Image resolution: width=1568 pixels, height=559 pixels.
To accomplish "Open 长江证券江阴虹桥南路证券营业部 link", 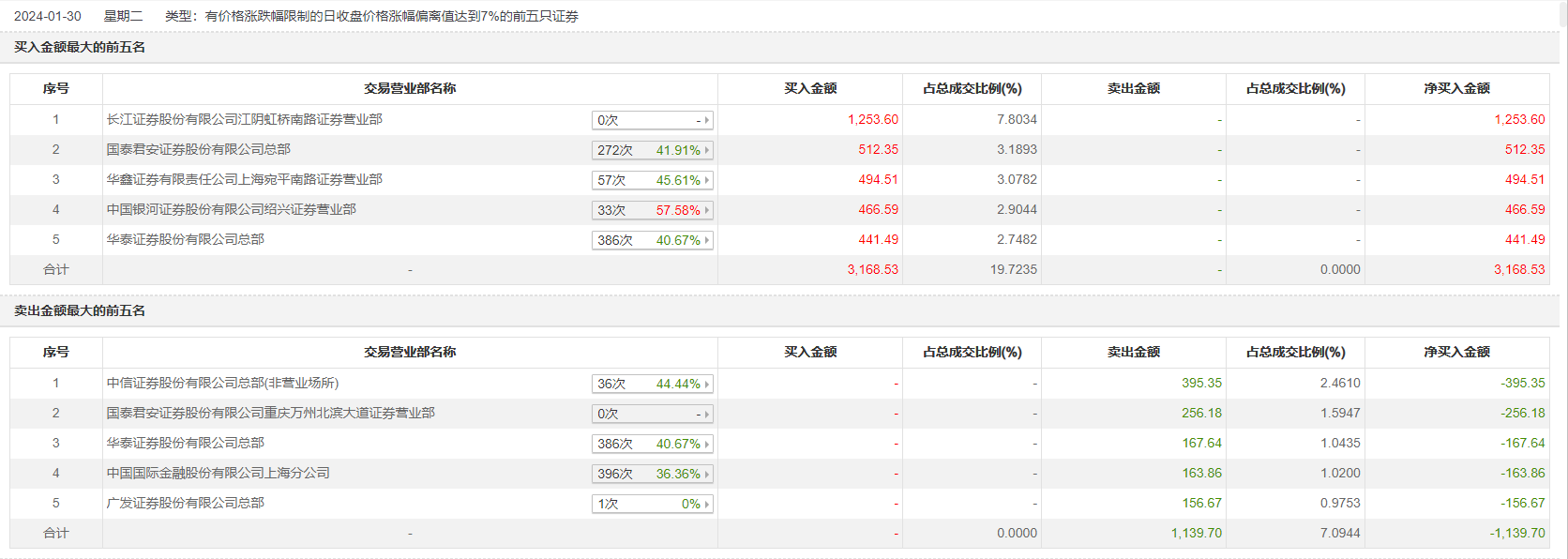I will (x=244, y=119).
